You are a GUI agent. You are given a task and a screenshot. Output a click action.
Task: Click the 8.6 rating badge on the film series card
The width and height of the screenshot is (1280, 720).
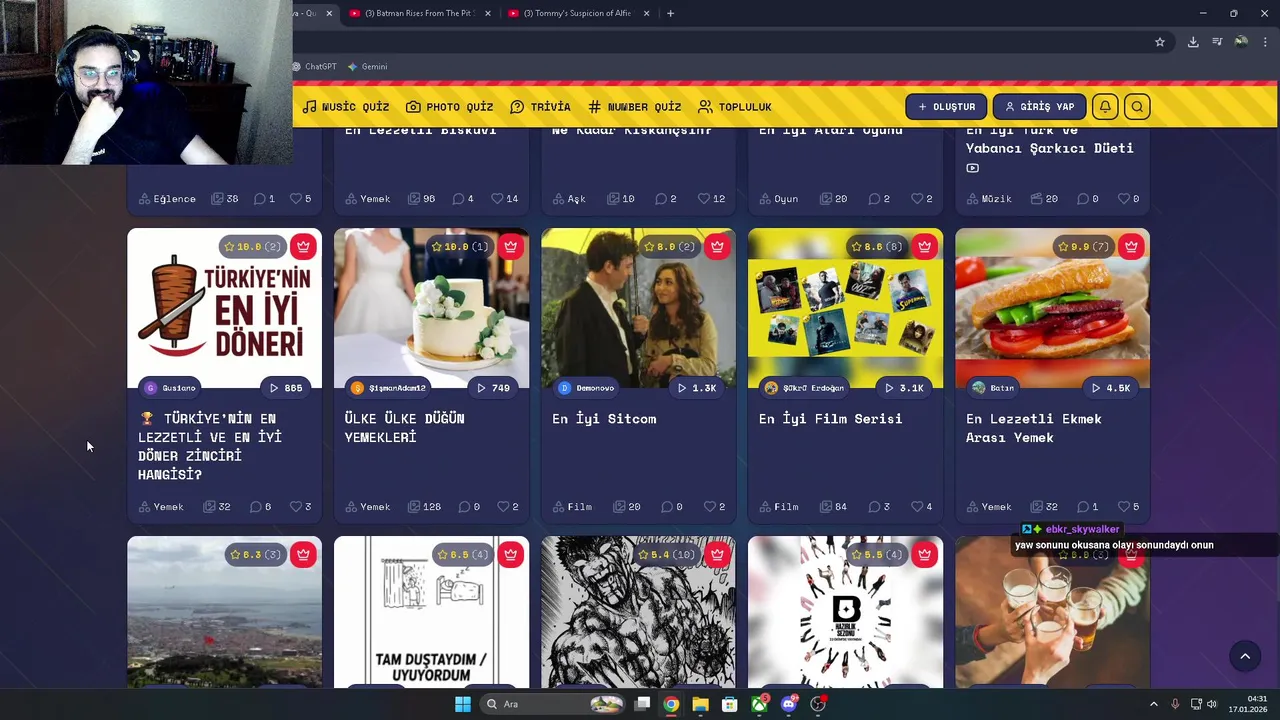click(x=876, y=246)
